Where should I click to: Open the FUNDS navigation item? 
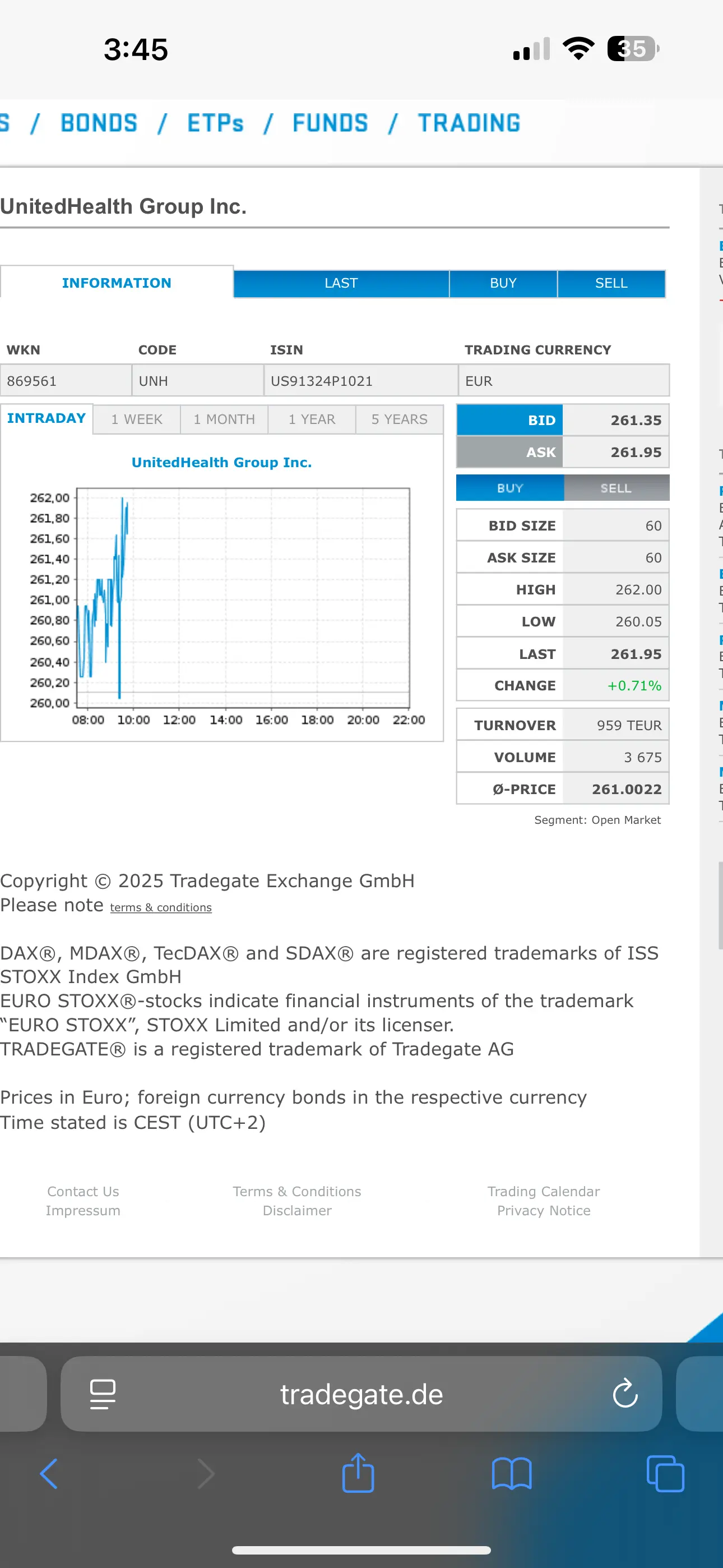point(331,123)
